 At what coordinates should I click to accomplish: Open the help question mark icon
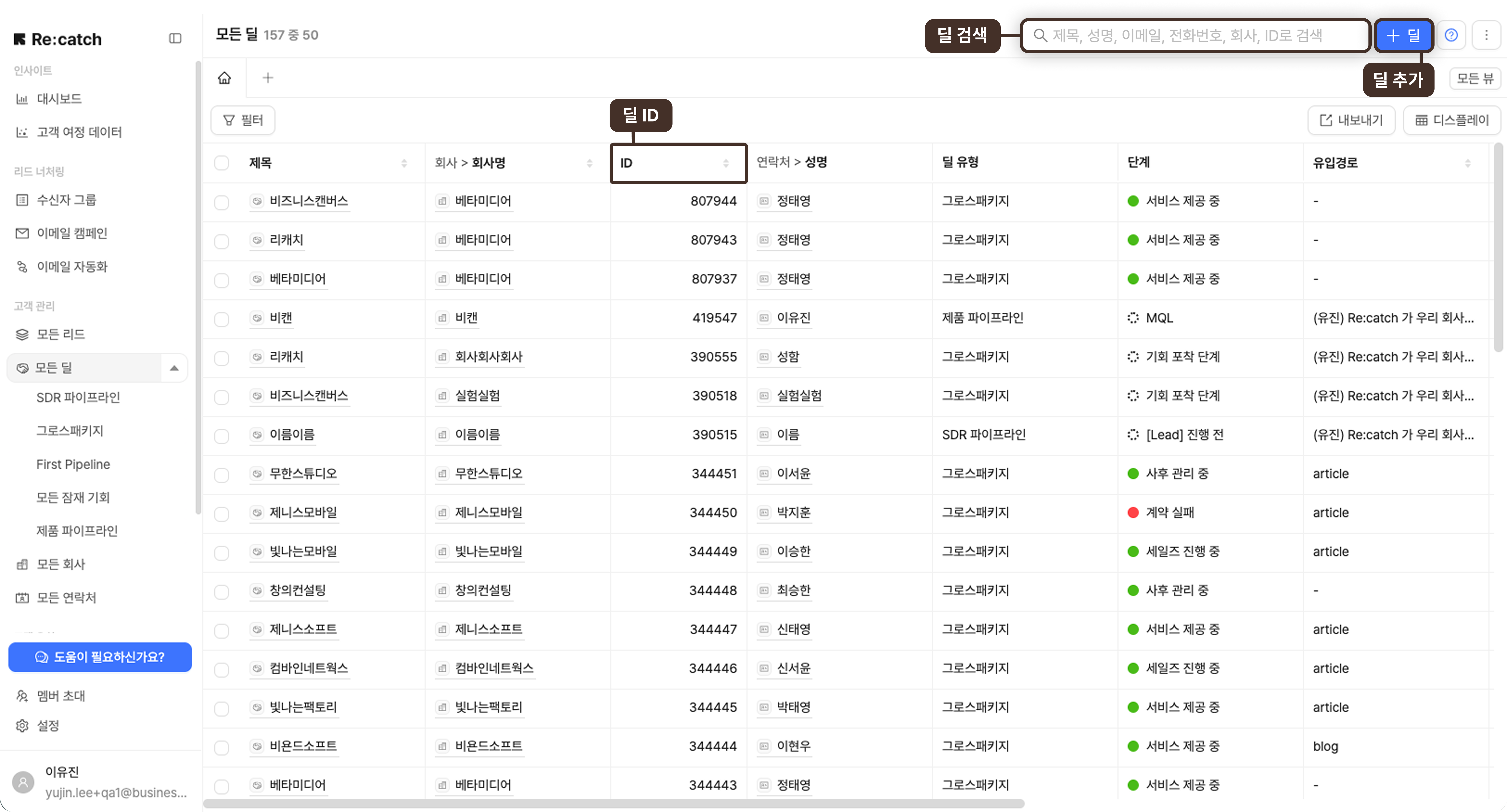coord(1451,35)
